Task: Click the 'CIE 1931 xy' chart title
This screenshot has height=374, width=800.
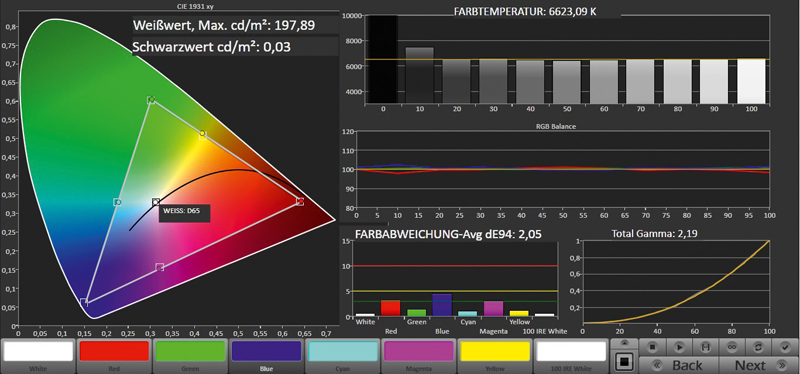Action: coord(195,7)
